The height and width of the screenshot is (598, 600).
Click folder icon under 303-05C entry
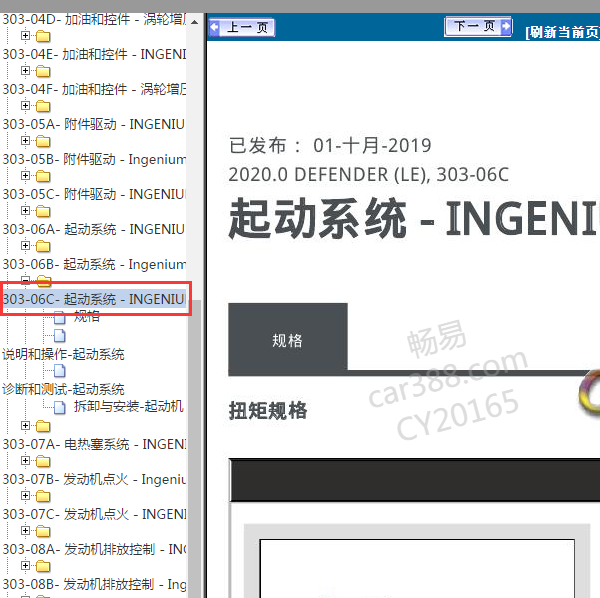click(x=43, y=212)
